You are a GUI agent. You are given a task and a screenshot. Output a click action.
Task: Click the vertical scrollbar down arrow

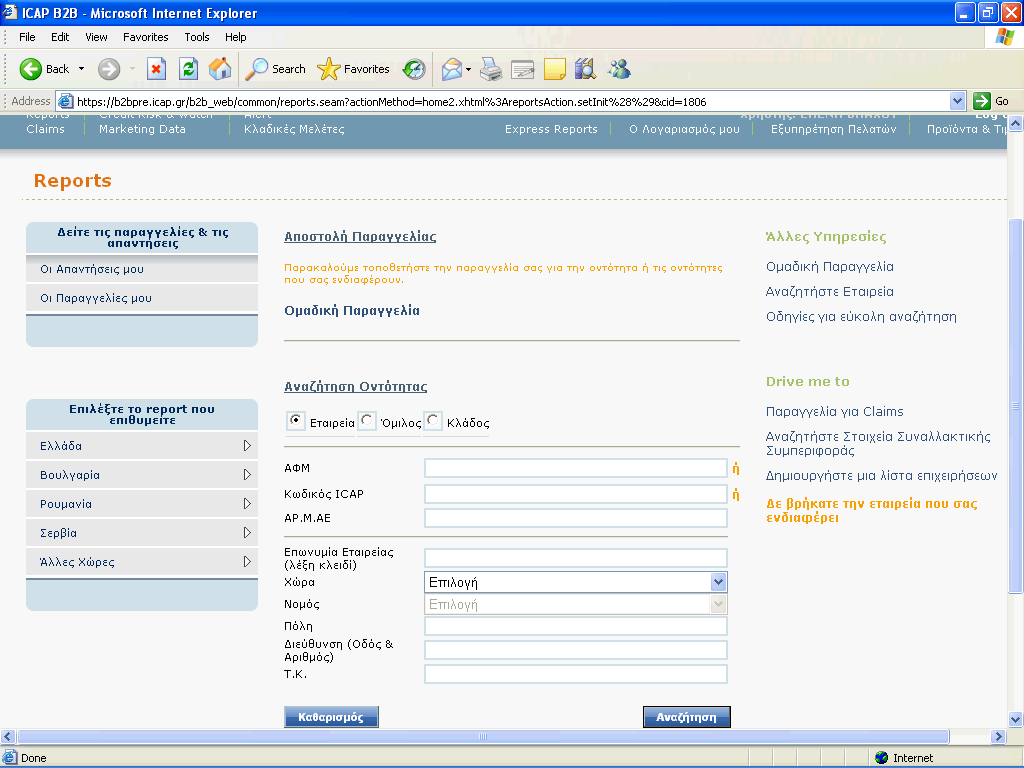tap(1016, 720)
